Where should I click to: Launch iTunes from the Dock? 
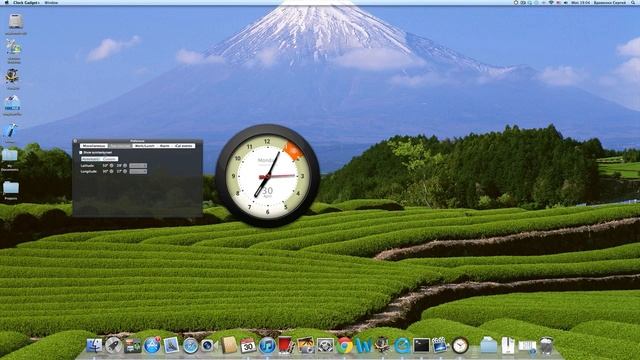(x=267, y=346)
